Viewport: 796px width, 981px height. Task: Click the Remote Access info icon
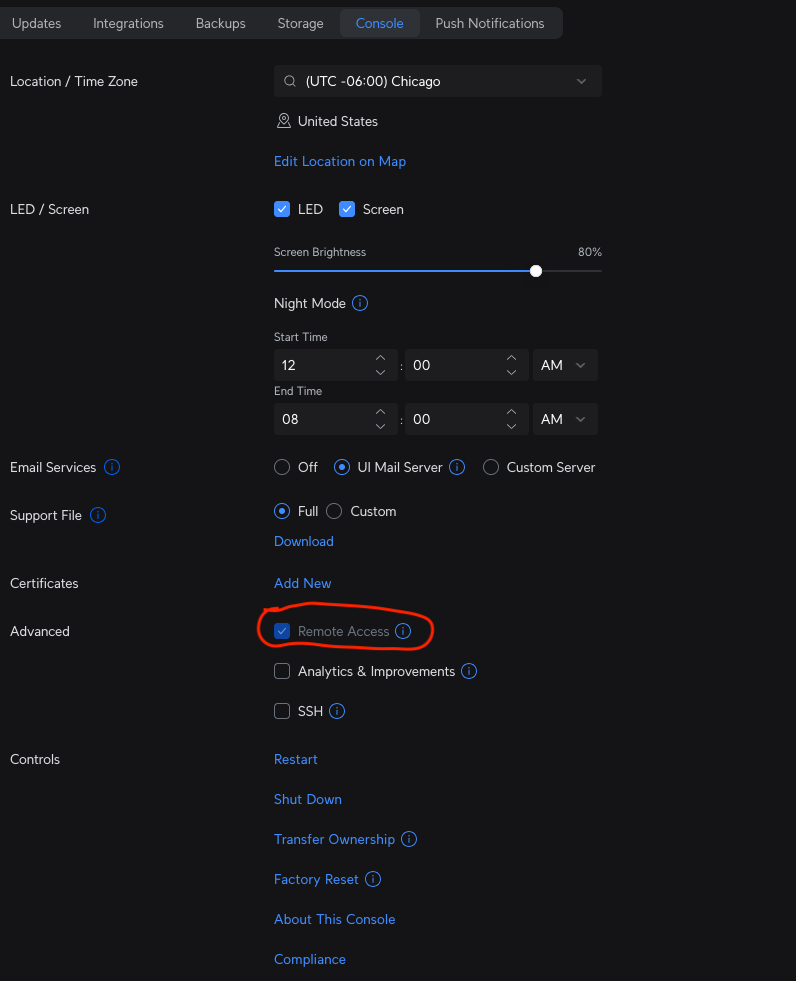point(404,631)
